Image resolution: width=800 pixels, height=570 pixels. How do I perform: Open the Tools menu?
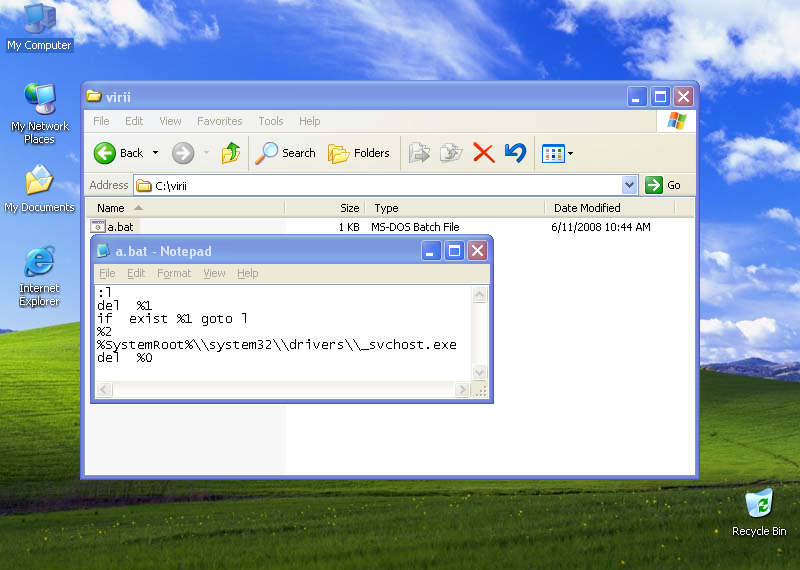click(270, 121)
